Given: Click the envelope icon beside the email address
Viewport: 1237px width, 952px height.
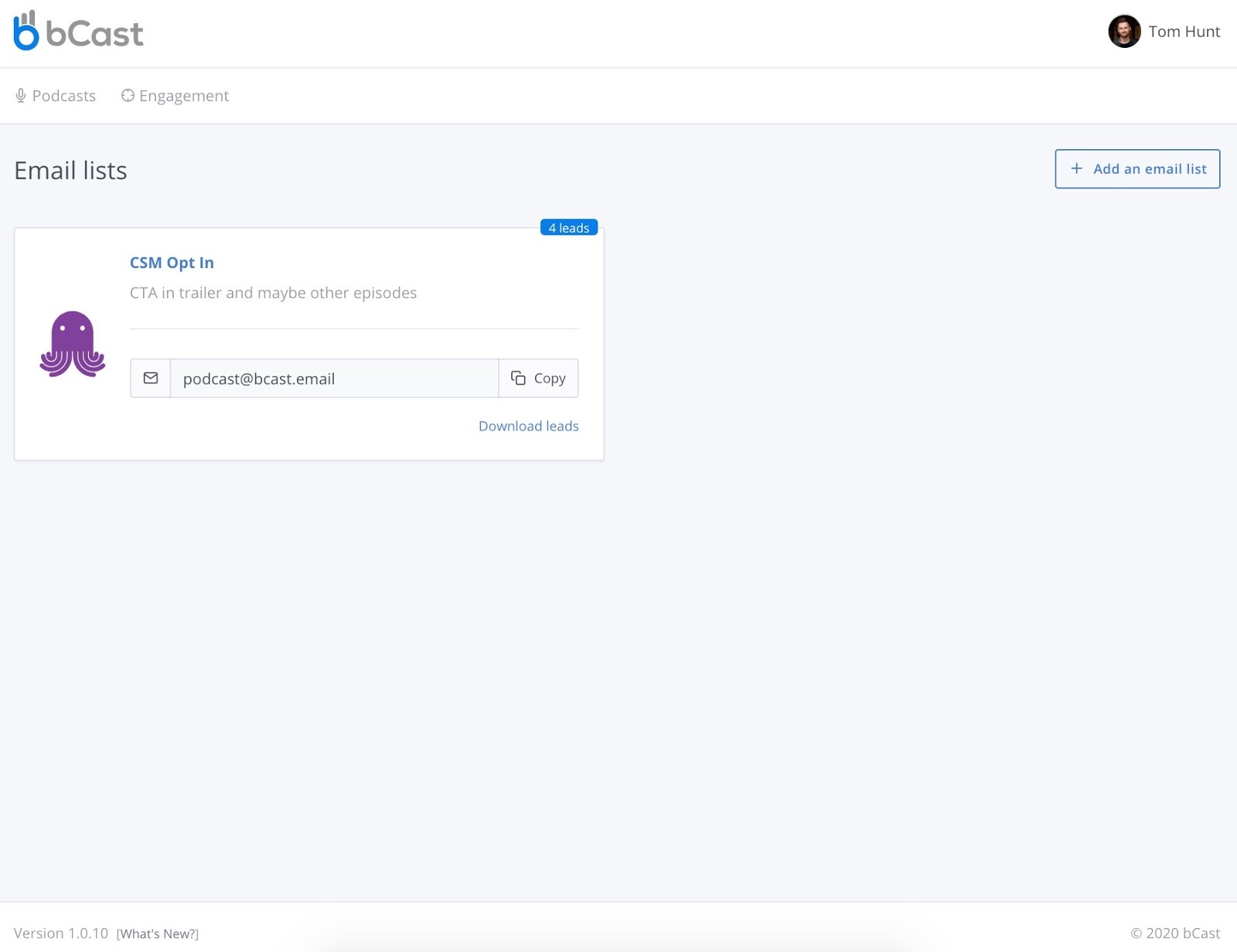Looking at the screenshot, I should point(151,378).
